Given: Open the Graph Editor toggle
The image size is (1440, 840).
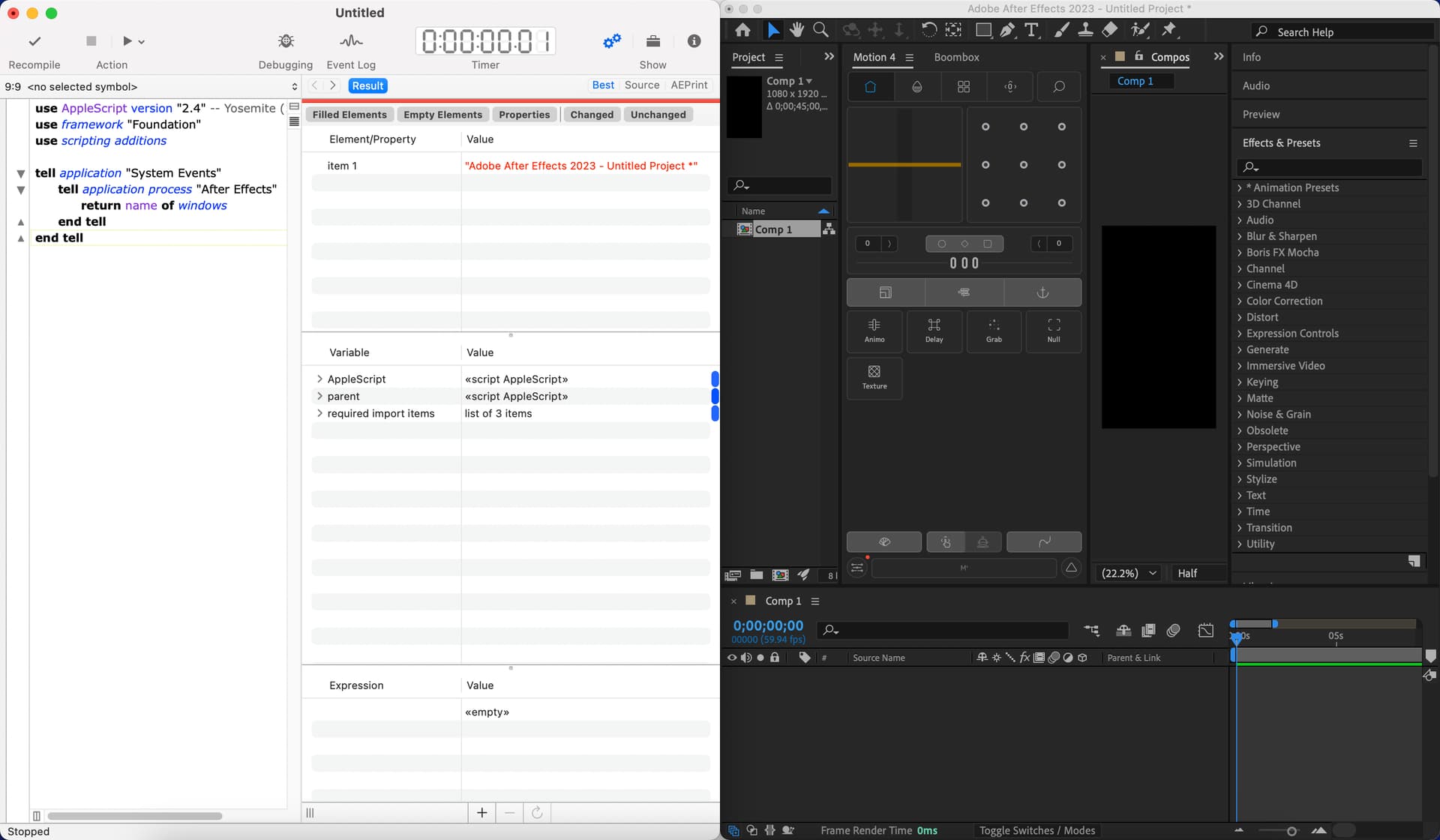Looking at the screenshot, I should point(1206,631).
